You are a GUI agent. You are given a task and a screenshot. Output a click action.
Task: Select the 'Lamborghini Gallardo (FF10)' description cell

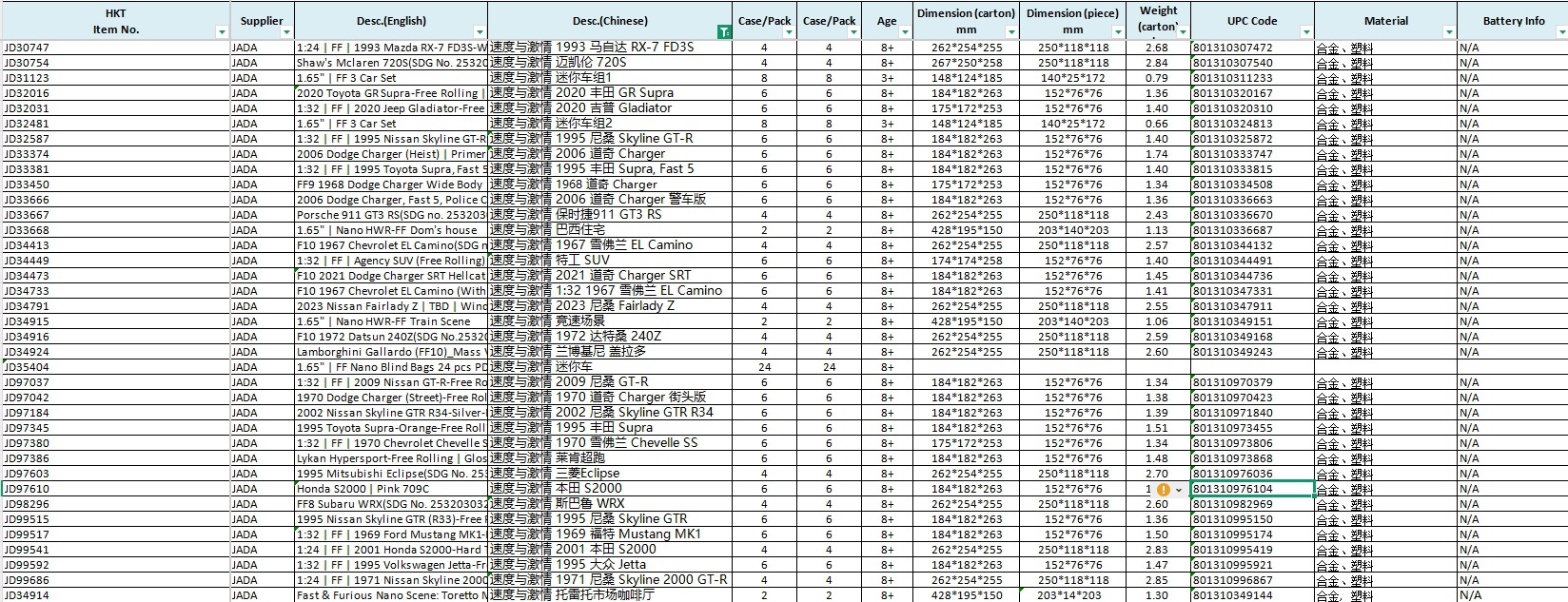(391, 352)
